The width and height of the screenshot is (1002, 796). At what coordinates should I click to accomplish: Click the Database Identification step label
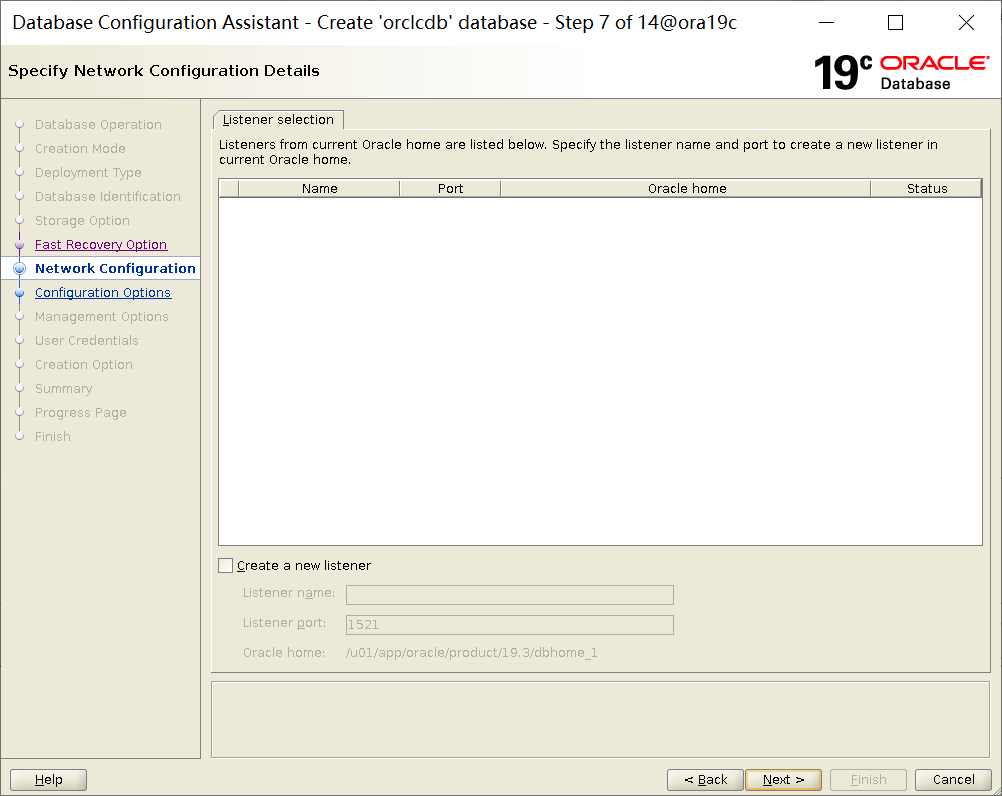click(108, 197)
